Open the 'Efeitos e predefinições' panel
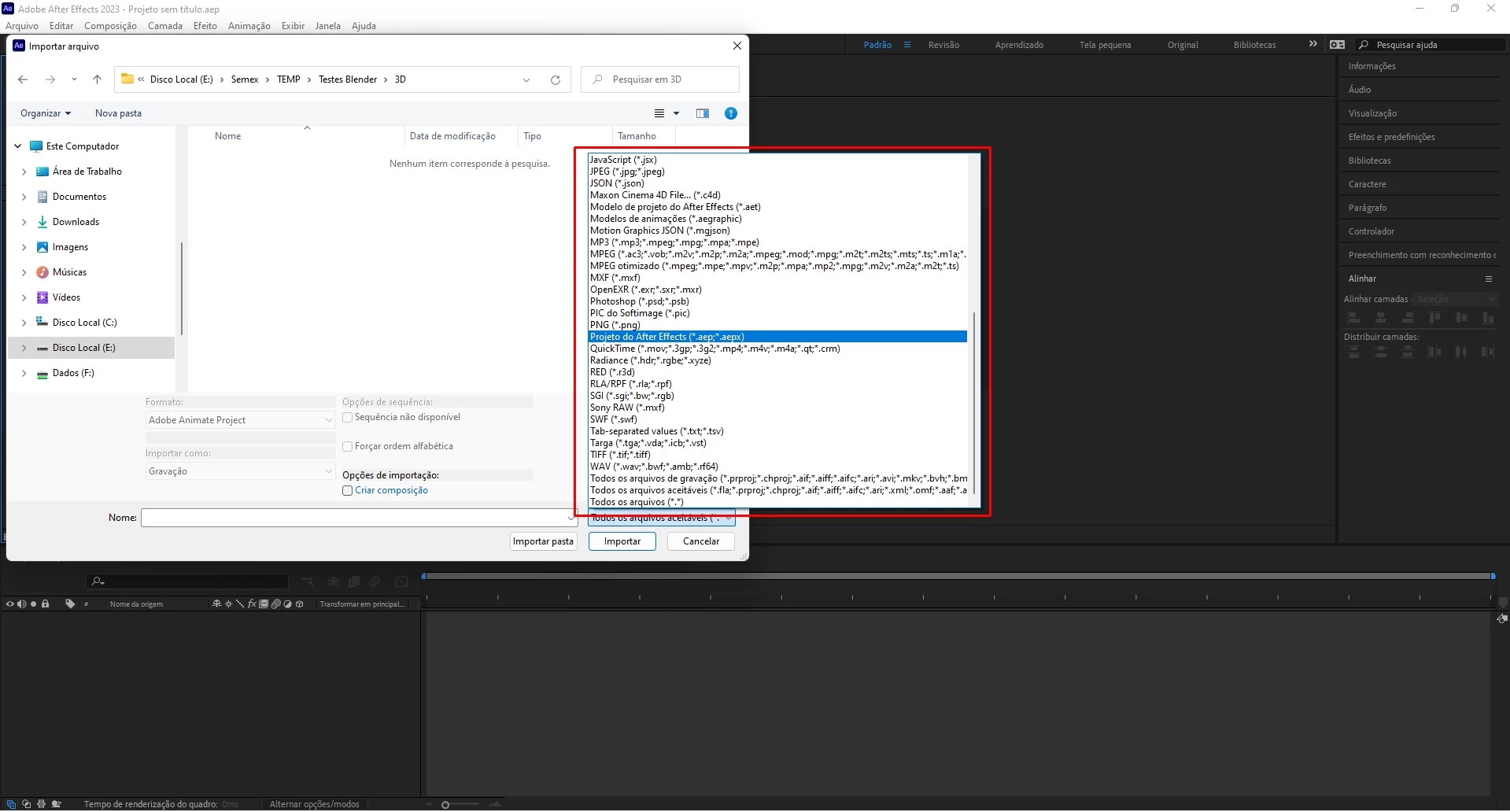Image resolution: width=1510 pixels, height=812 pixels. coord(1391,137)
